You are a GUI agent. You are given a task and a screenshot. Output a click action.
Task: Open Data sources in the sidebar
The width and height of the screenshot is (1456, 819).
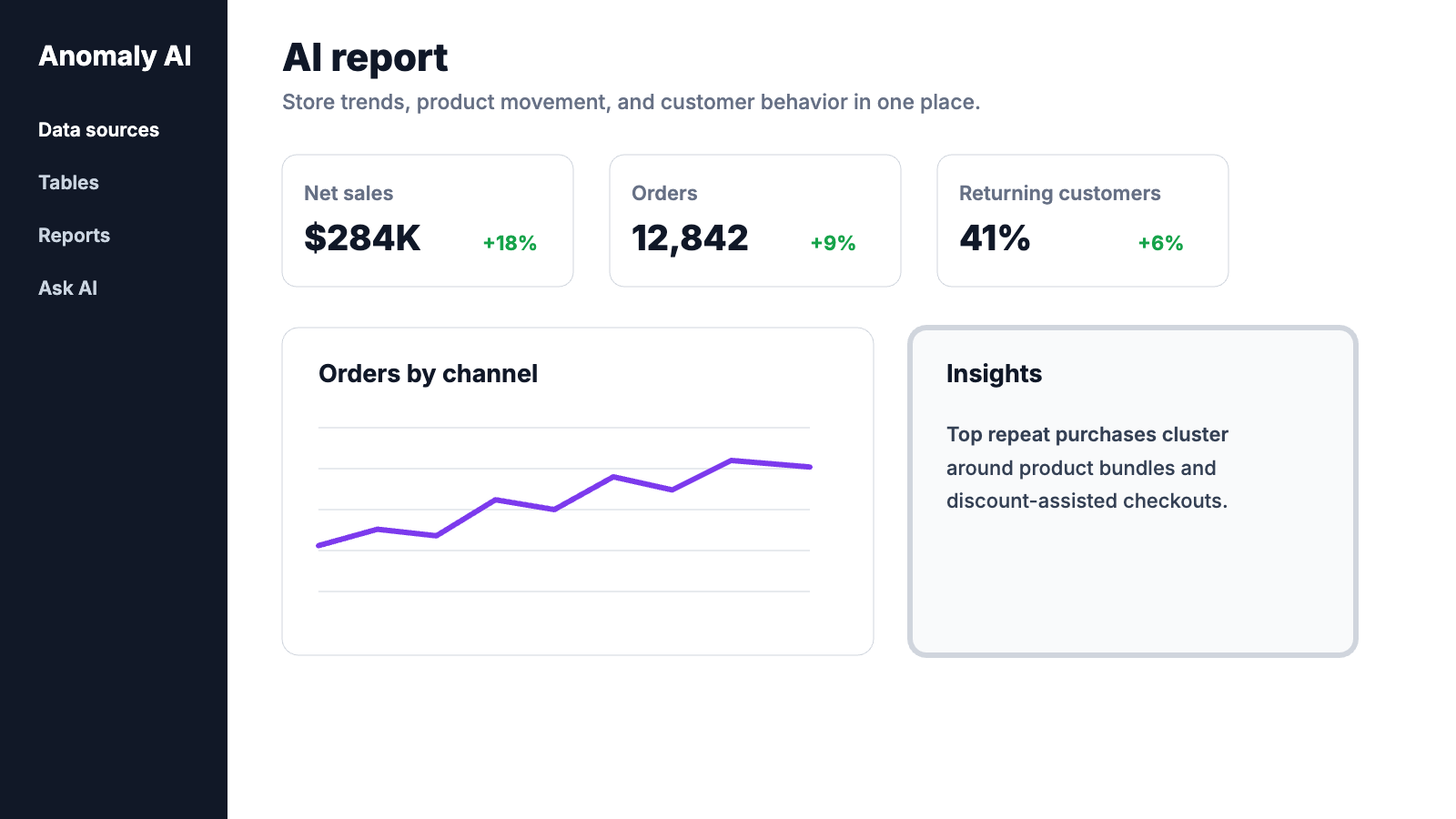click(x=98, y=130)
